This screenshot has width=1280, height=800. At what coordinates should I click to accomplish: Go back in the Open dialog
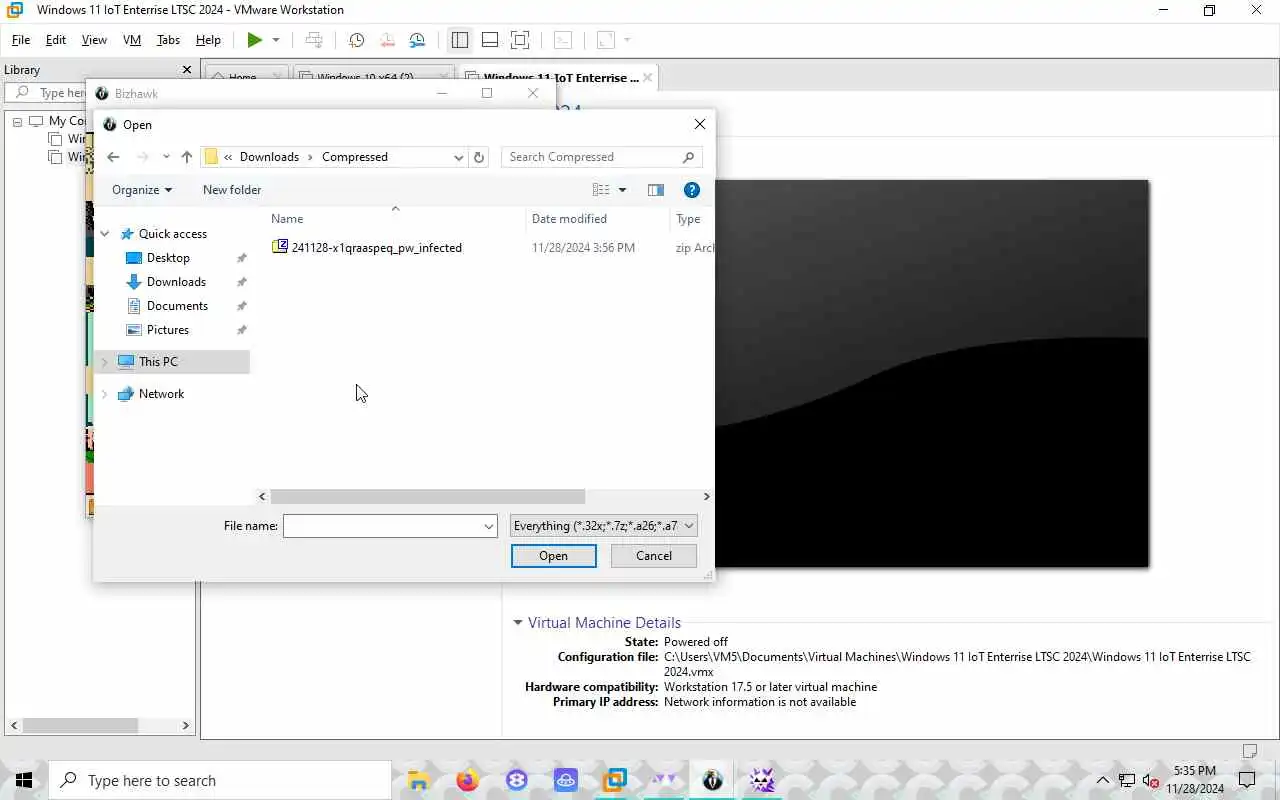pos(113,157)
